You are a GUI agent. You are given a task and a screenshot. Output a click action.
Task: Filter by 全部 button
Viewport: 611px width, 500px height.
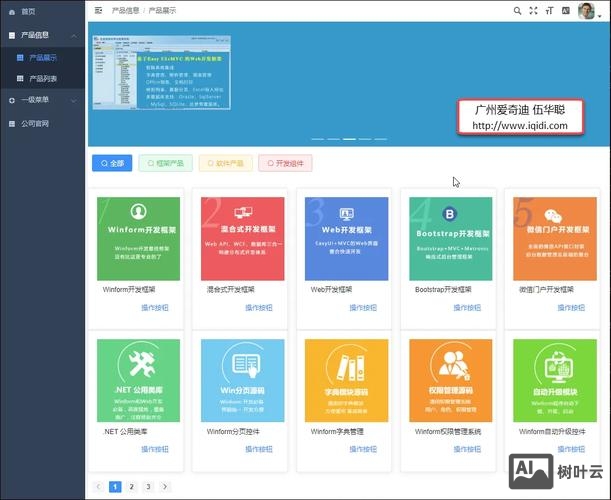coord(112,163)
